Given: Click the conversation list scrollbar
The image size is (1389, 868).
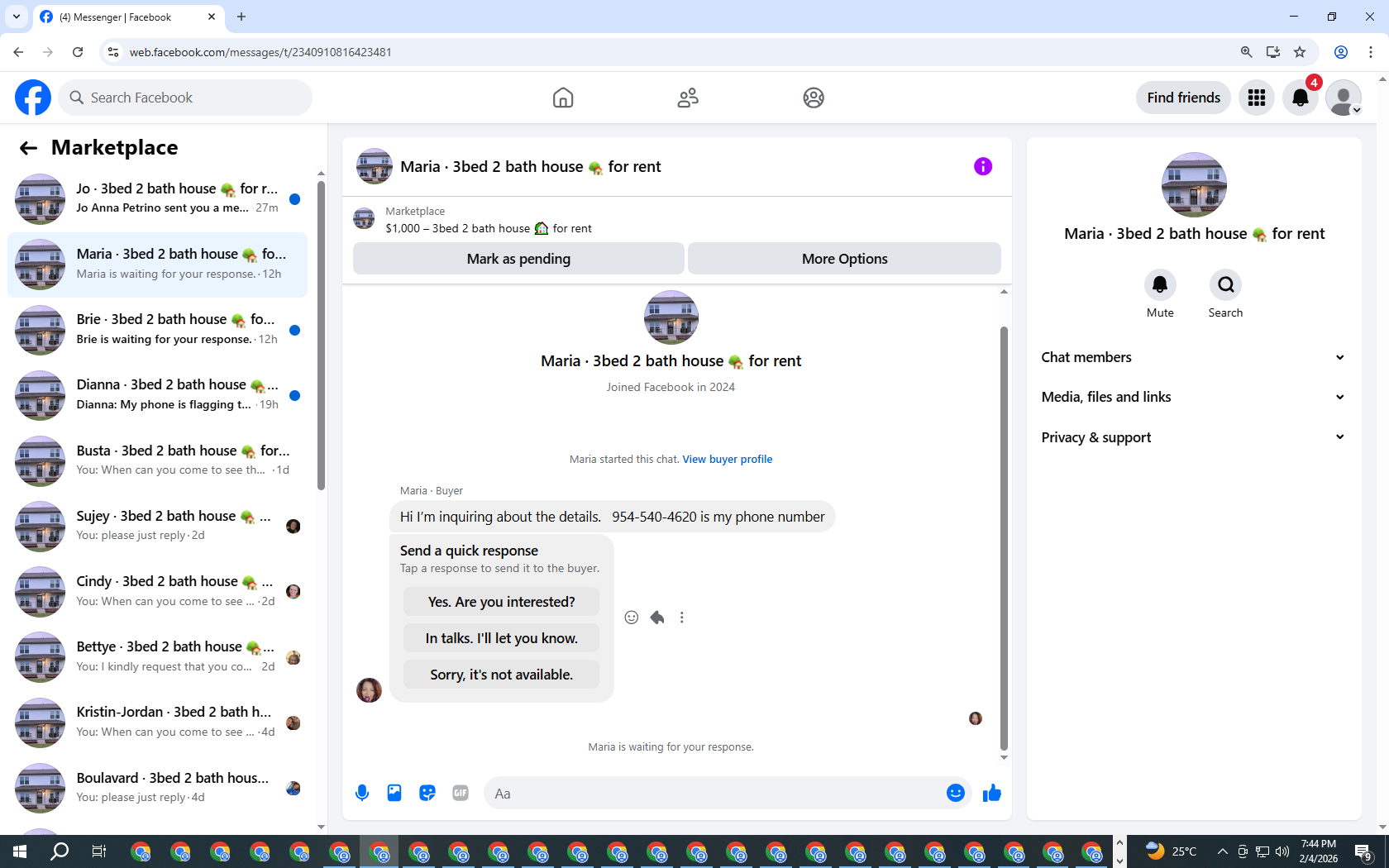Looking at the screenshot, I should click(322, 335).
